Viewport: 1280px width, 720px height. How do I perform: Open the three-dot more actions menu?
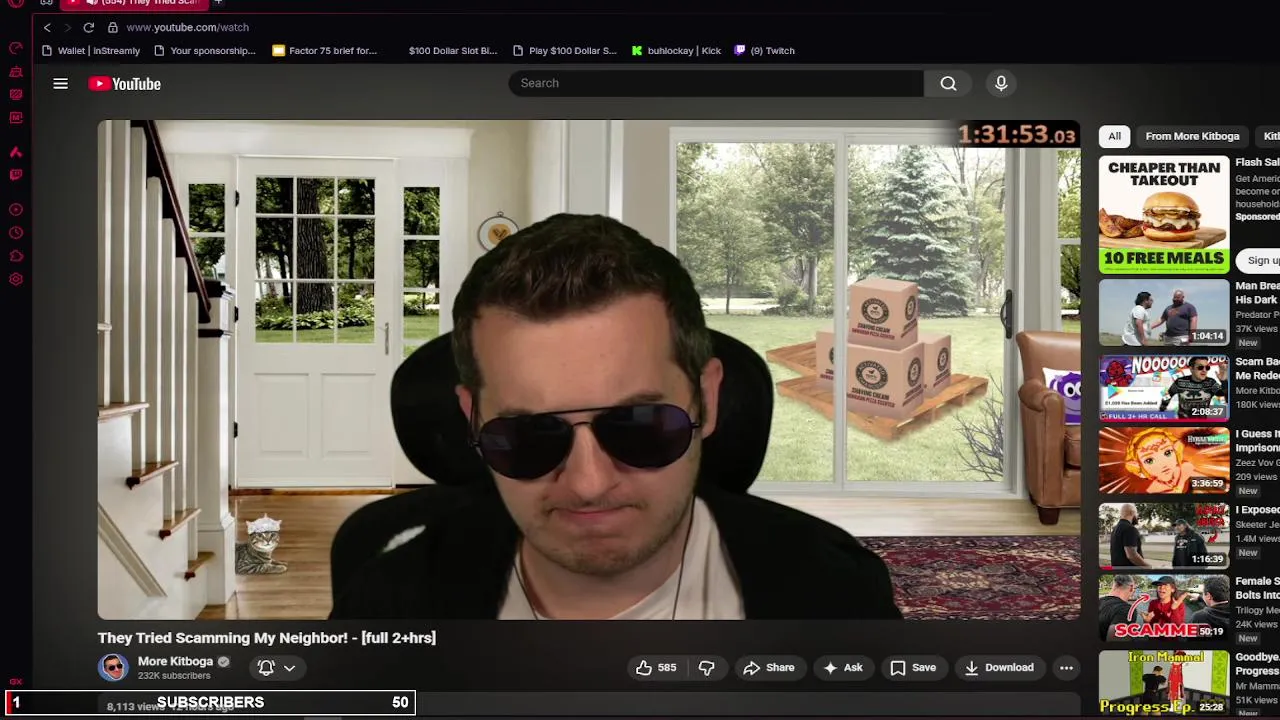coord(1066,668)
